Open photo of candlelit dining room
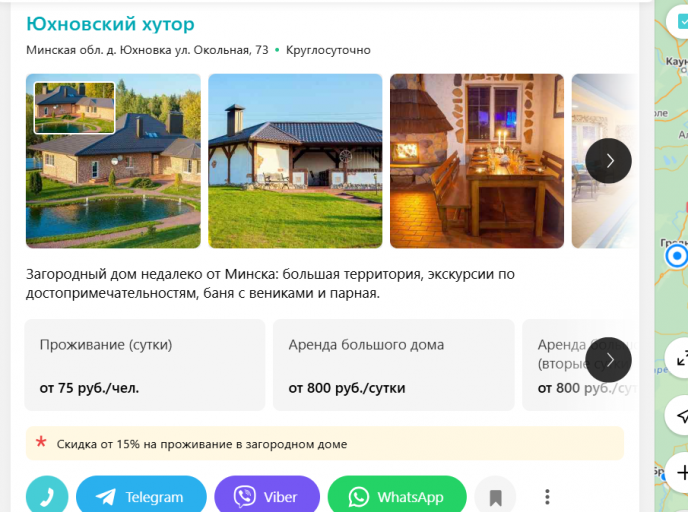The height and width of the screenshot is (512, 688). [477, 161]
